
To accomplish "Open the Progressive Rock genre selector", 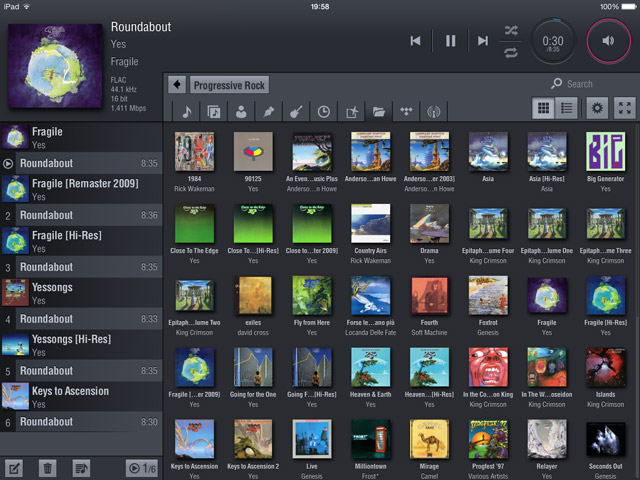I will pyautogui.click(x=231, y=85).
